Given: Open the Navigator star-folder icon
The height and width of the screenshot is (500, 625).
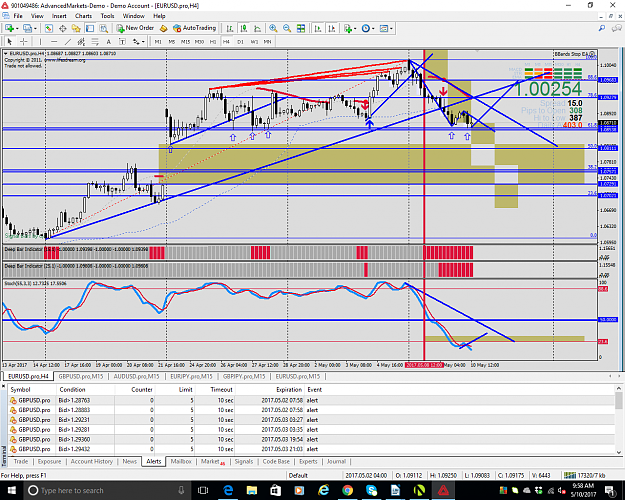Looking at the screenshot, I should point(76,28).
